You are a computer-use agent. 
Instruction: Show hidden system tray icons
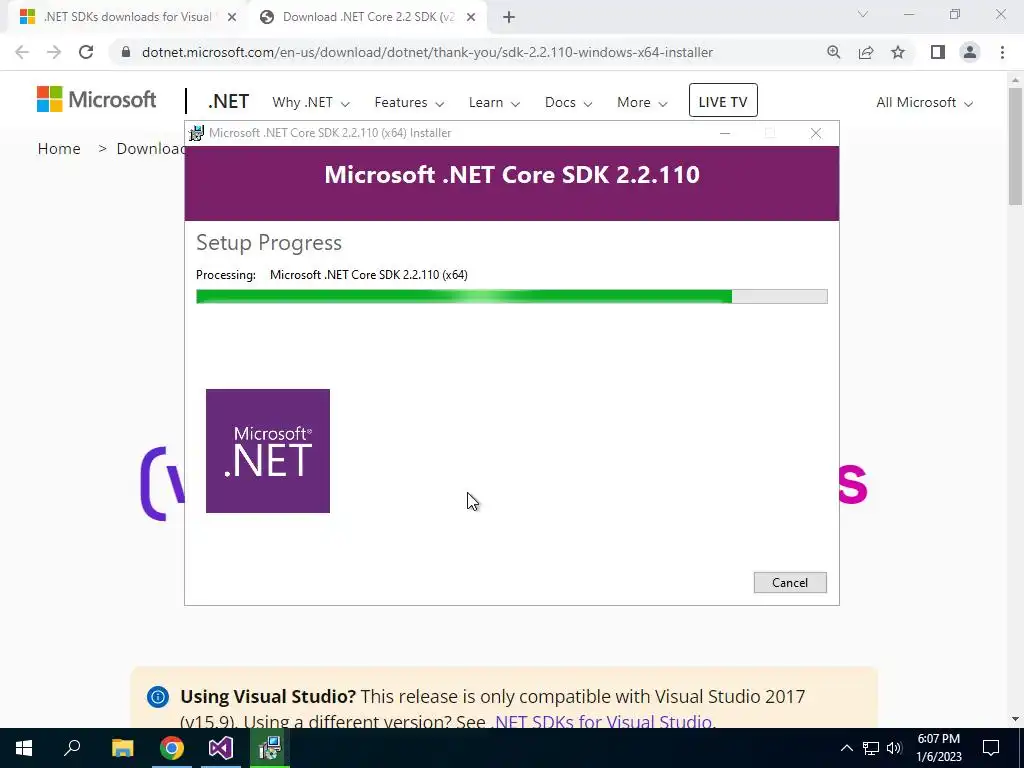[846, 748]
